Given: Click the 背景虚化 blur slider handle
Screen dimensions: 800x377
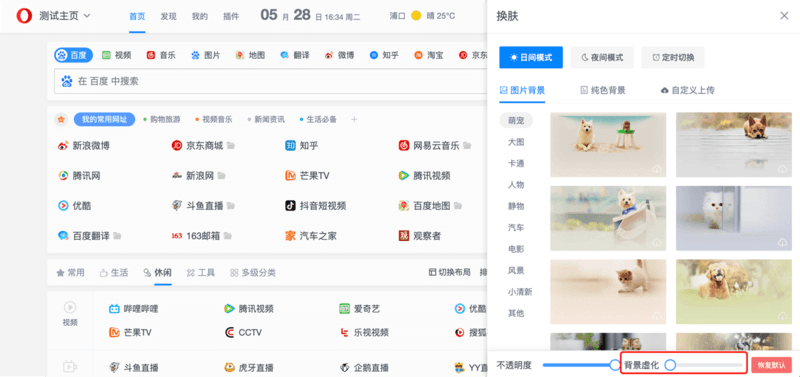Looking at the screenshot, I should tap(670, 365).
